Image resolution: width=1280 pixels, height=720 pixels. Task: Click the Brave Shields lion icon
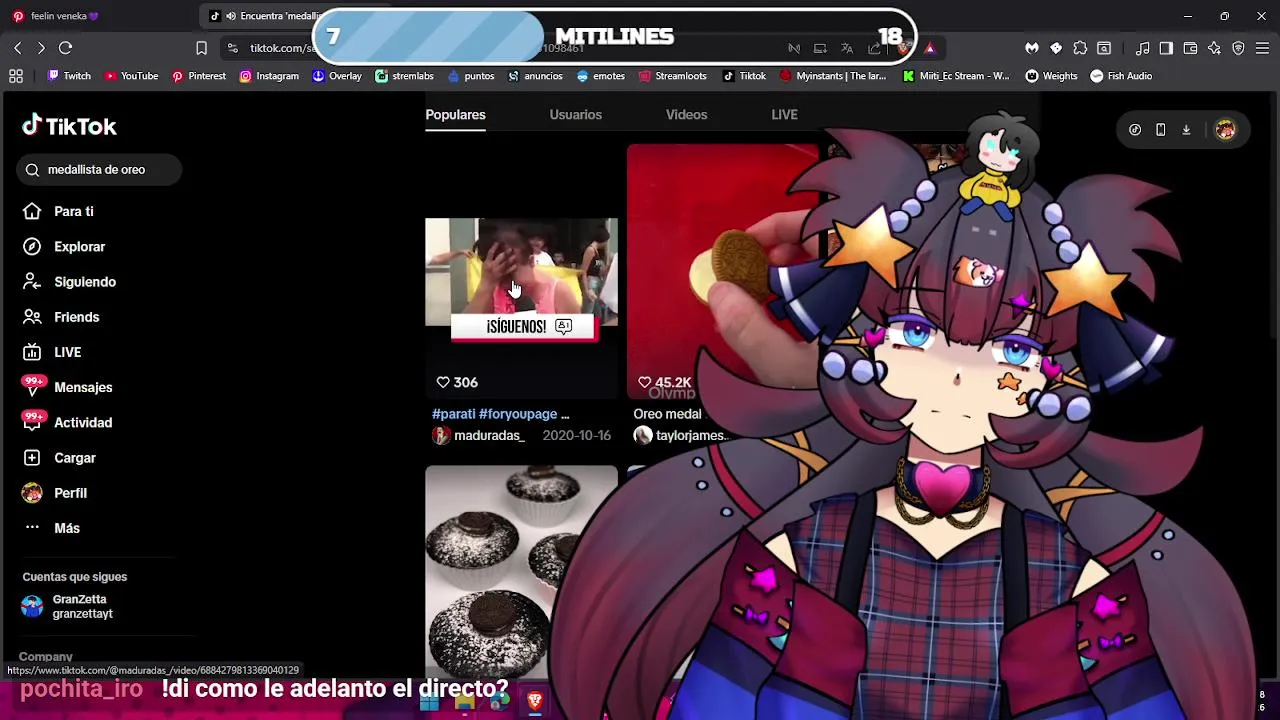click(904, 48)
